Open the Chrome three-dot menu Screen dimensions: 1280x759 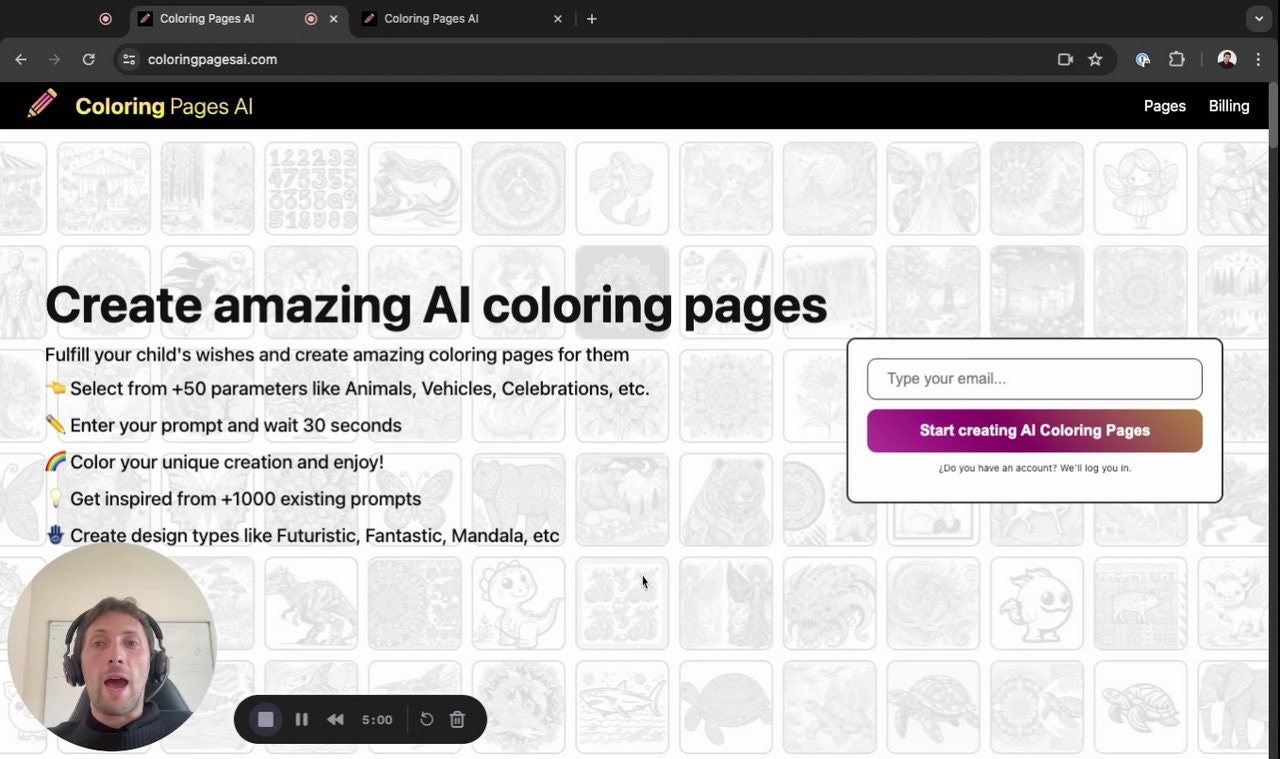coord(1258,59)
